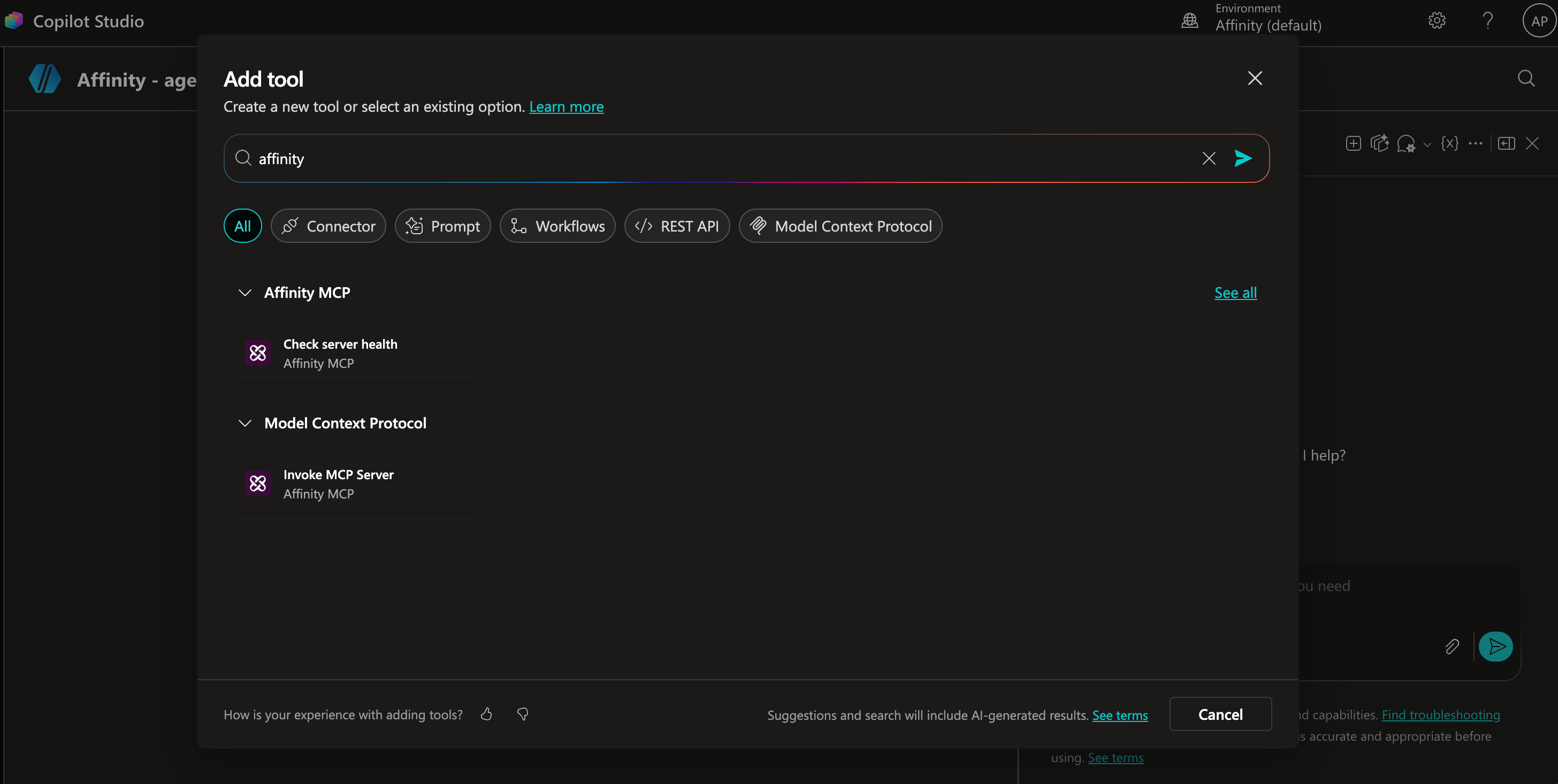Close the test panel with X
1558x784 pixels.
pos(1532,143)
